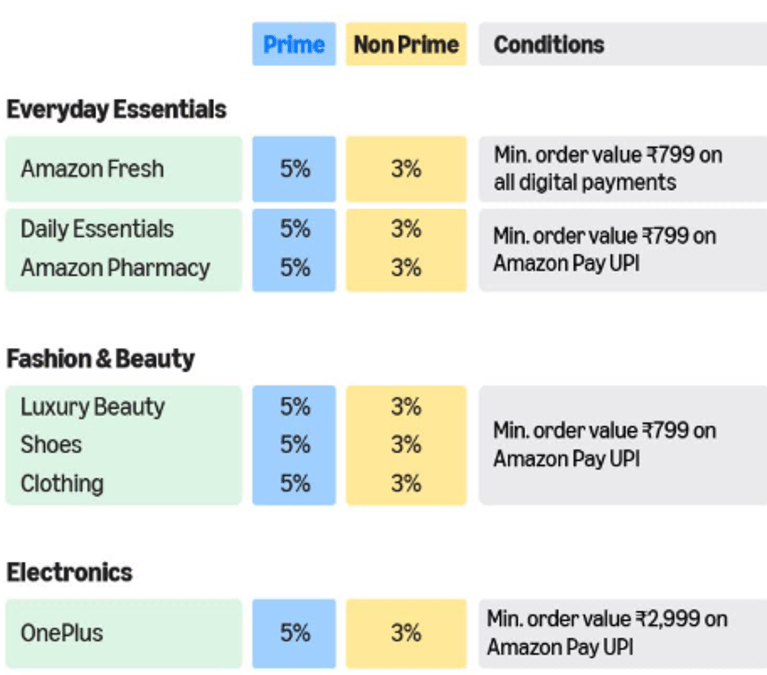Select the Non Prime column header
Screen dimensions: 767x675
[406, 45]
